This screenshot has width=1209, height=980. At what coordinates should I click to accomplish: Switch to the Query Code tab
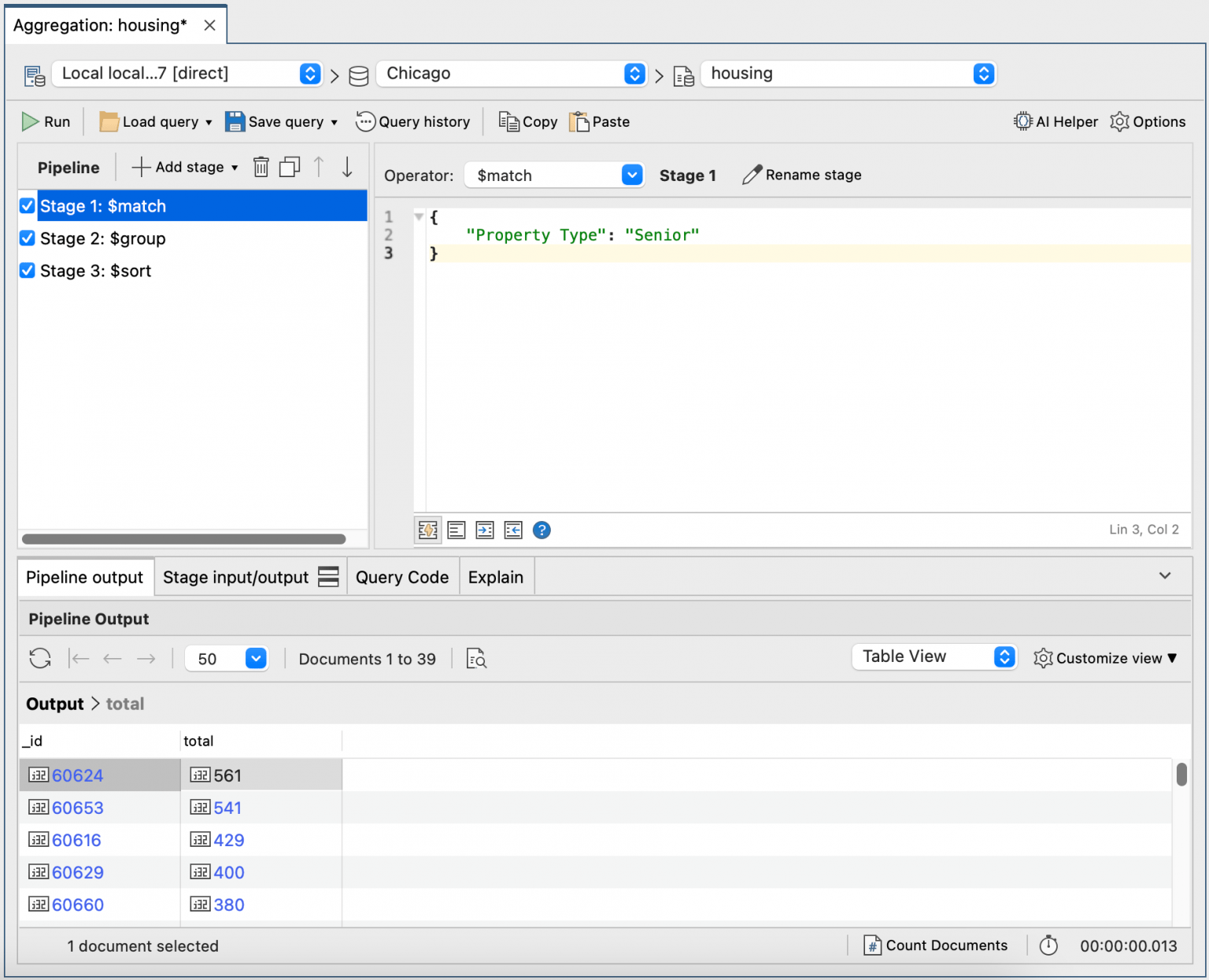click(x=401, y=577)
